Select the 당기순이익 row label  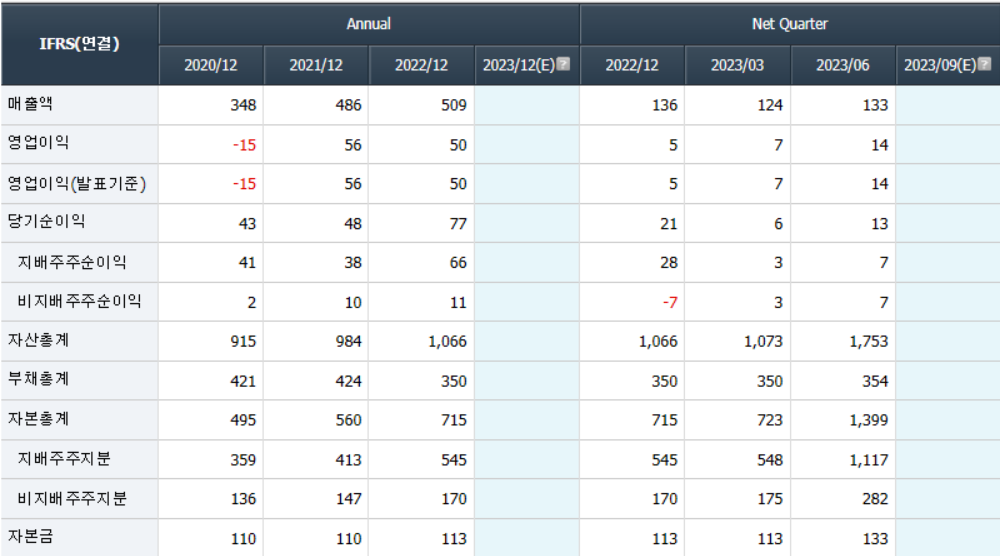click(47, 222)
